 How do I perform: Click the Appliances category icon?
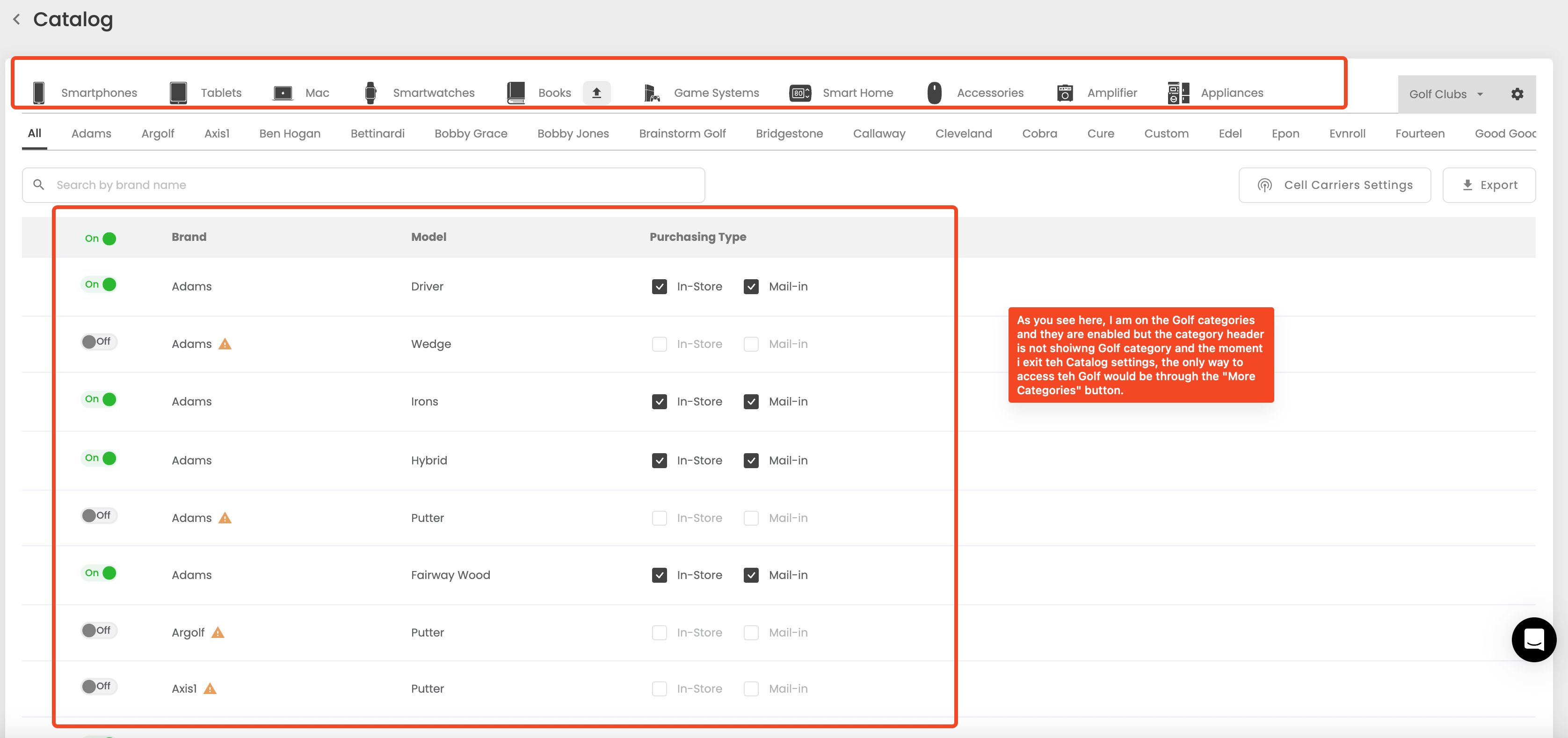(1178, 93)
